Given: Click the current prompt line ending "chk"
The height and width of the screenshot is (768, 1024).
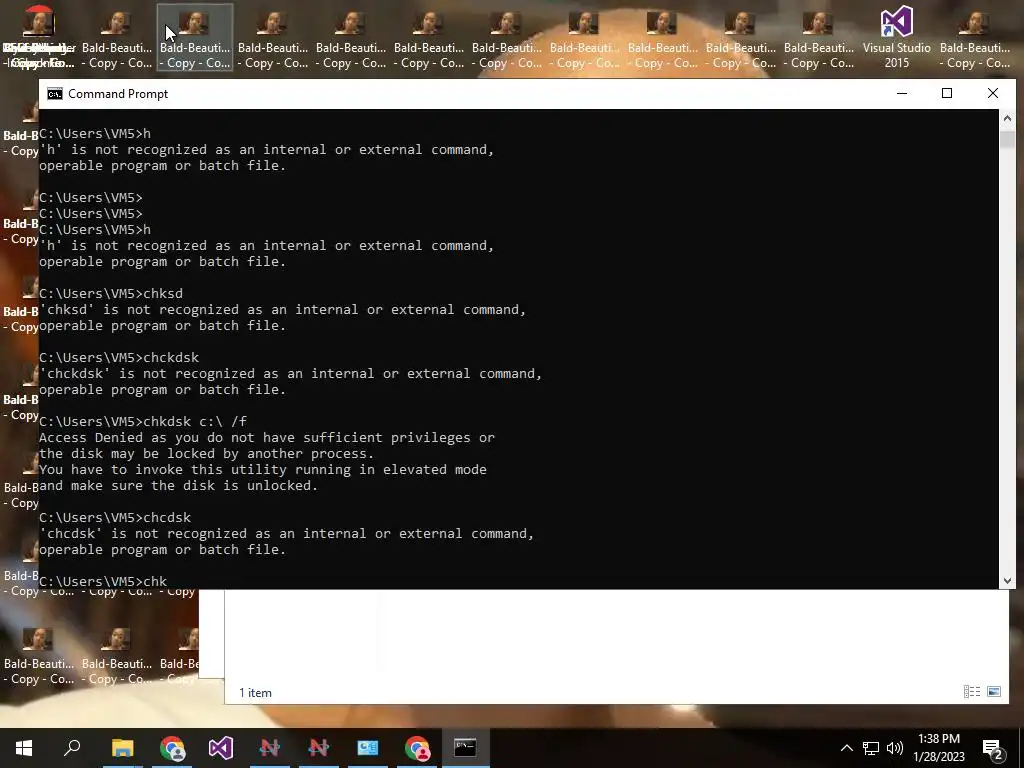Looking at the screenshot, I should (x=103, y=581).
